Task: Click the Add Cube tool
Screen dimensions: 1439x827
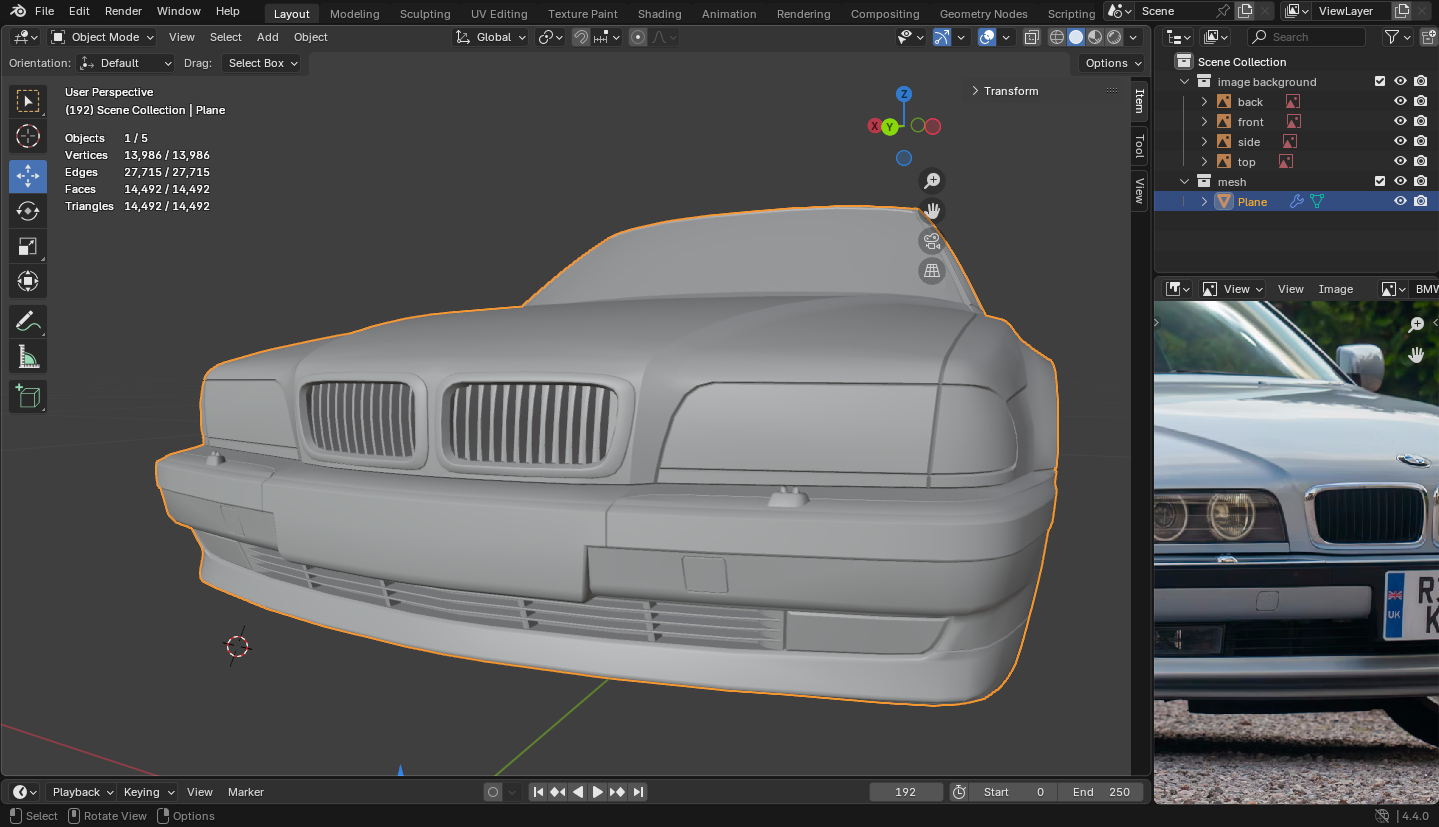Action: coord(28,396)
